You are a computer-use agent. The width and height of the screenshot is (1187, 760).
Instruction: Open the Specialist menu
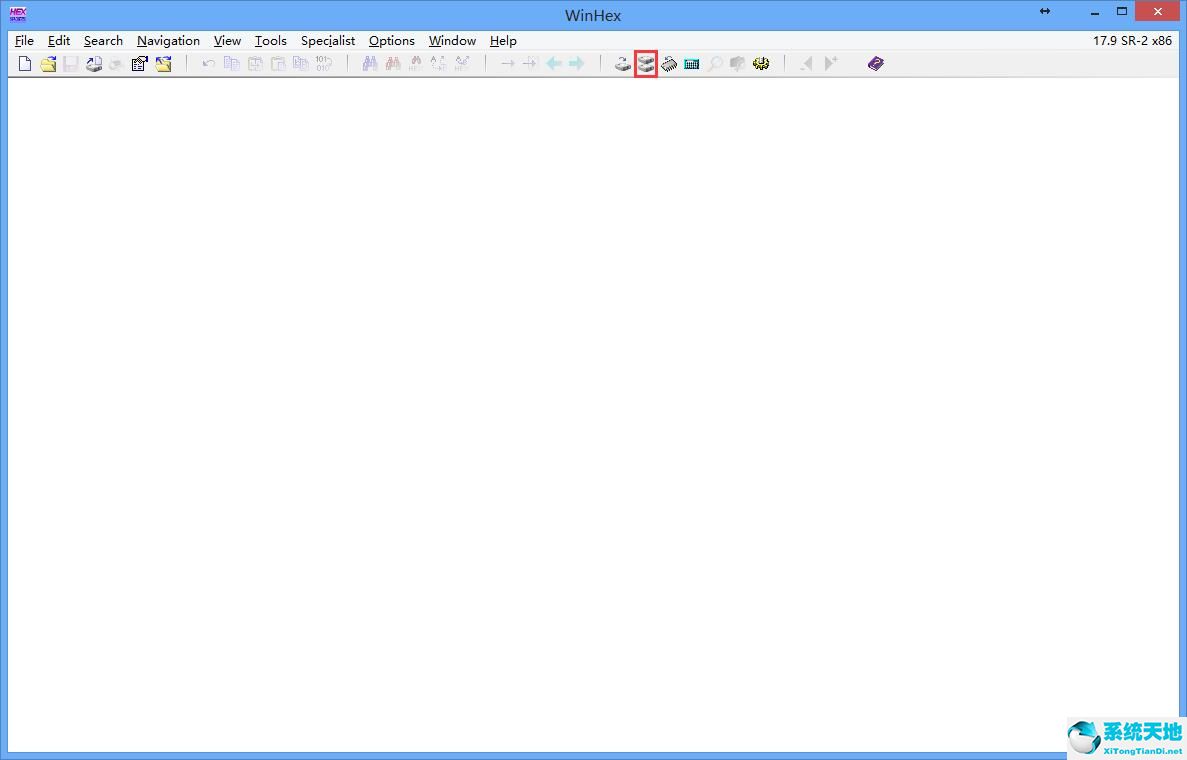[328, 41]
